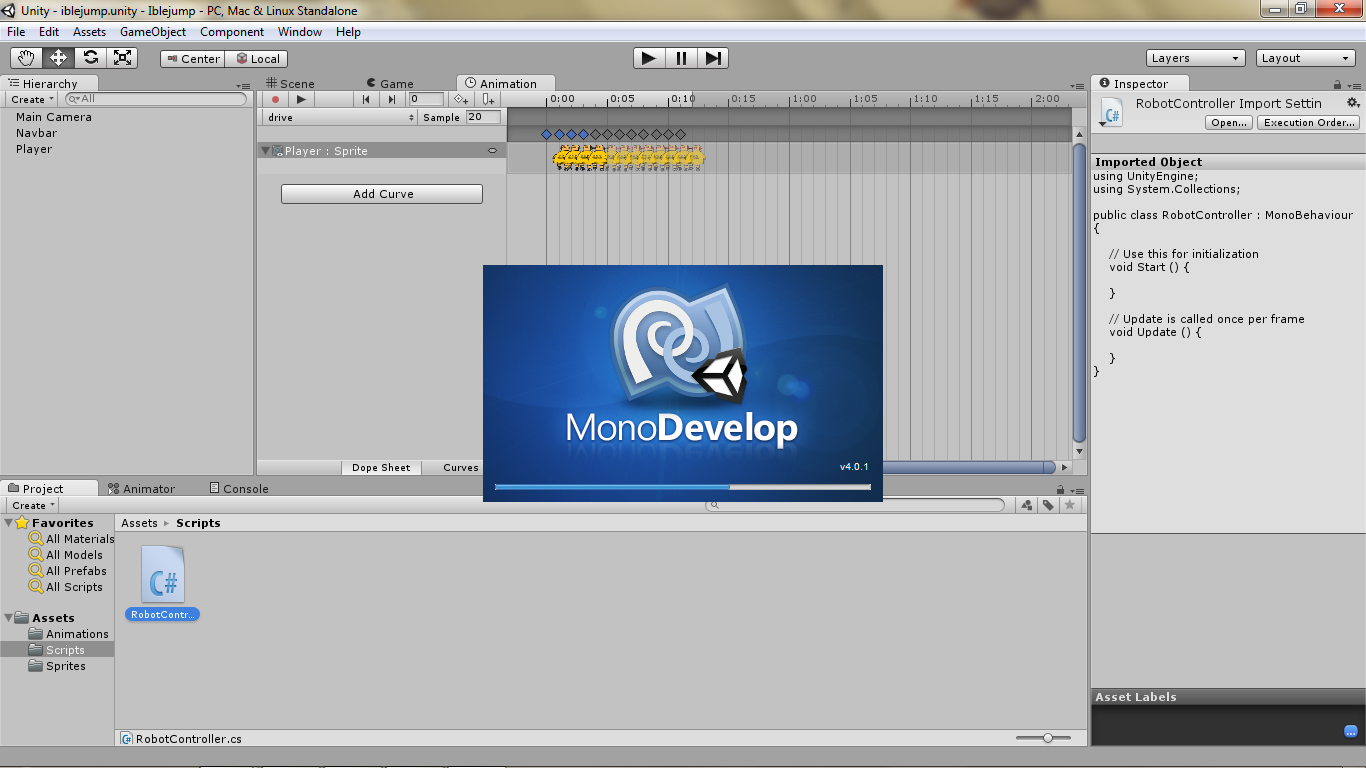Open the drive animation clip dropdown
Image resolution: width=1366 pixels, height=768 pixels.
click(x=340, y=117)
